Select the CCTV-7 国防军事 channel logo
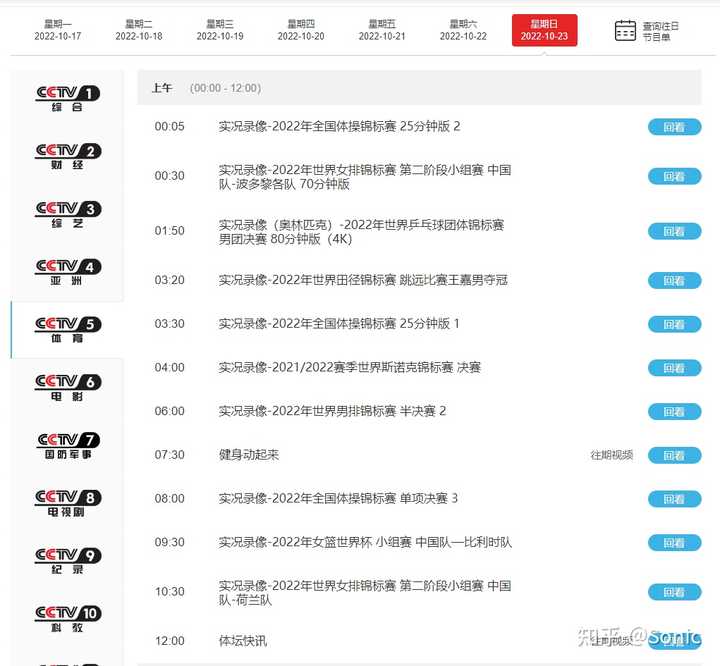Image resolution: width=720 pixels, height=666 pixels. (x=68, y=446)
